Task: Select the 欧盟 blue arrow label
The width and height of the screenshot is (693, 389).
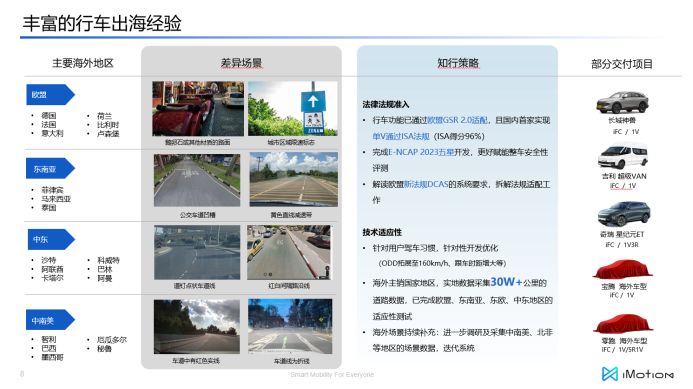Action: [50, 95]
